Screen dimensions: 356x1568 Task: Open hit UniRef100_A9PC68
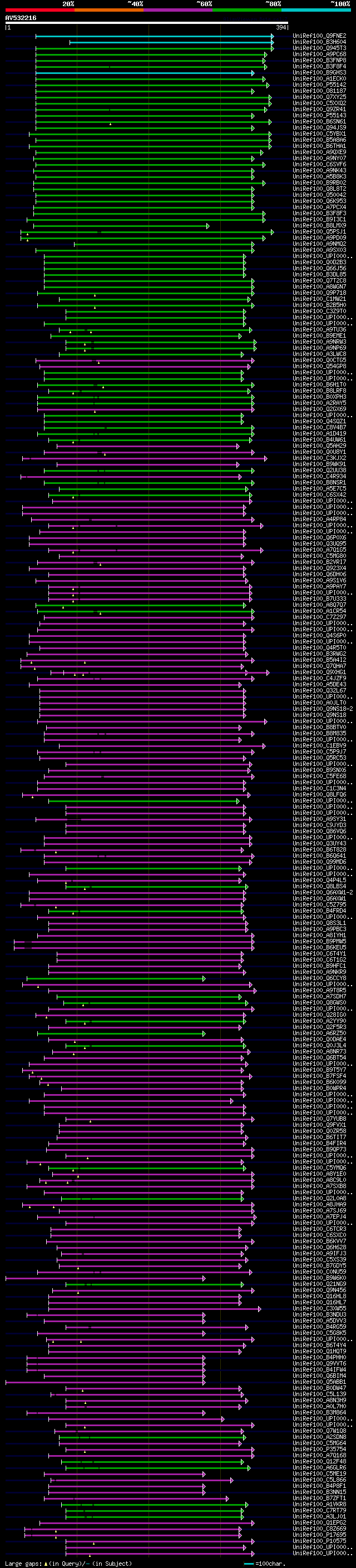coord(319,54)
